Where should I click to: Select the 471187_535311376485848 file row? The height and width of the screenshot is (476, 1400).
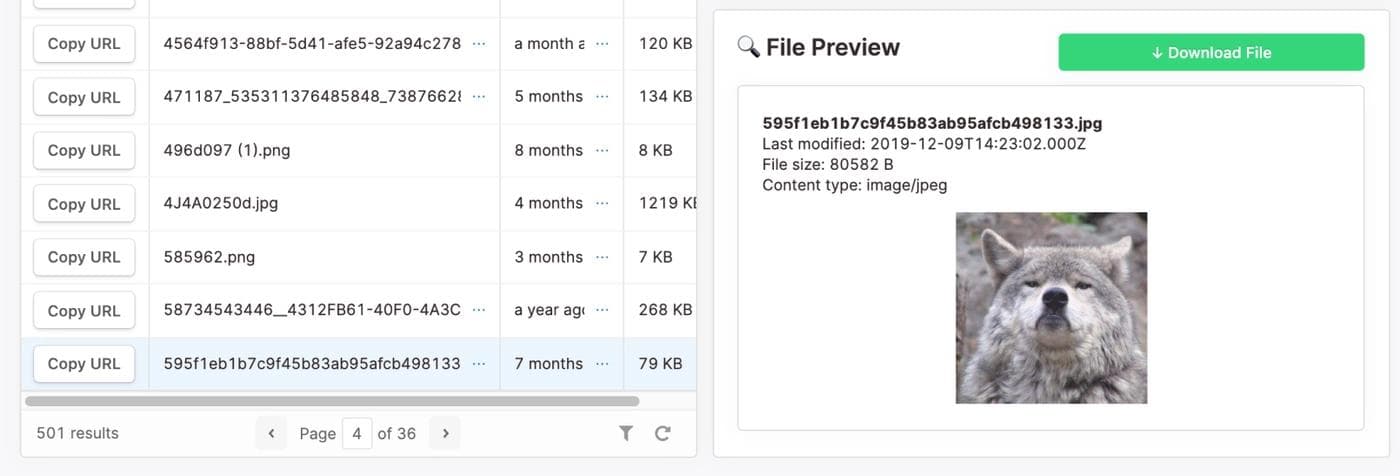pyautogui.click(x=312, y=97)
